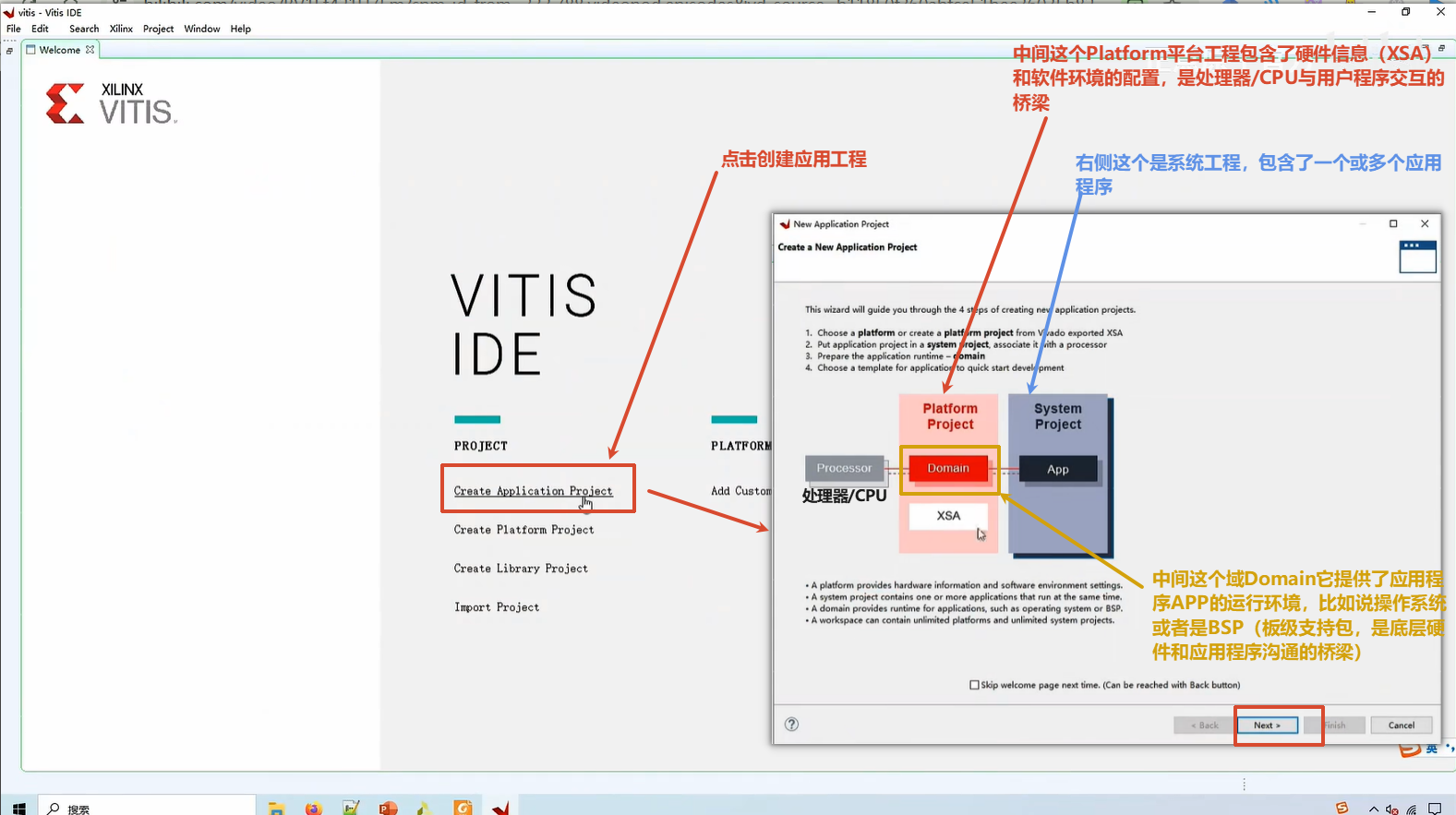Open the Windows Start menu
1456x815 pixels.
point(18,809)
